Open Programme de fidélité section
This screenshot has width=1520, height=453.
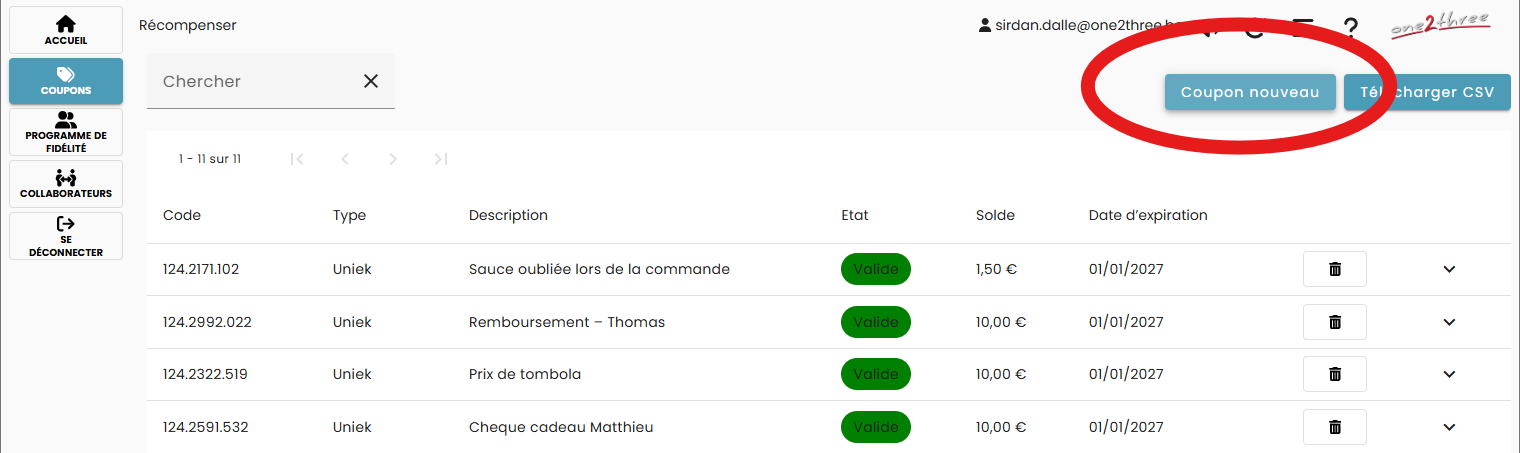pyautogui.click(x=66, y=132)
